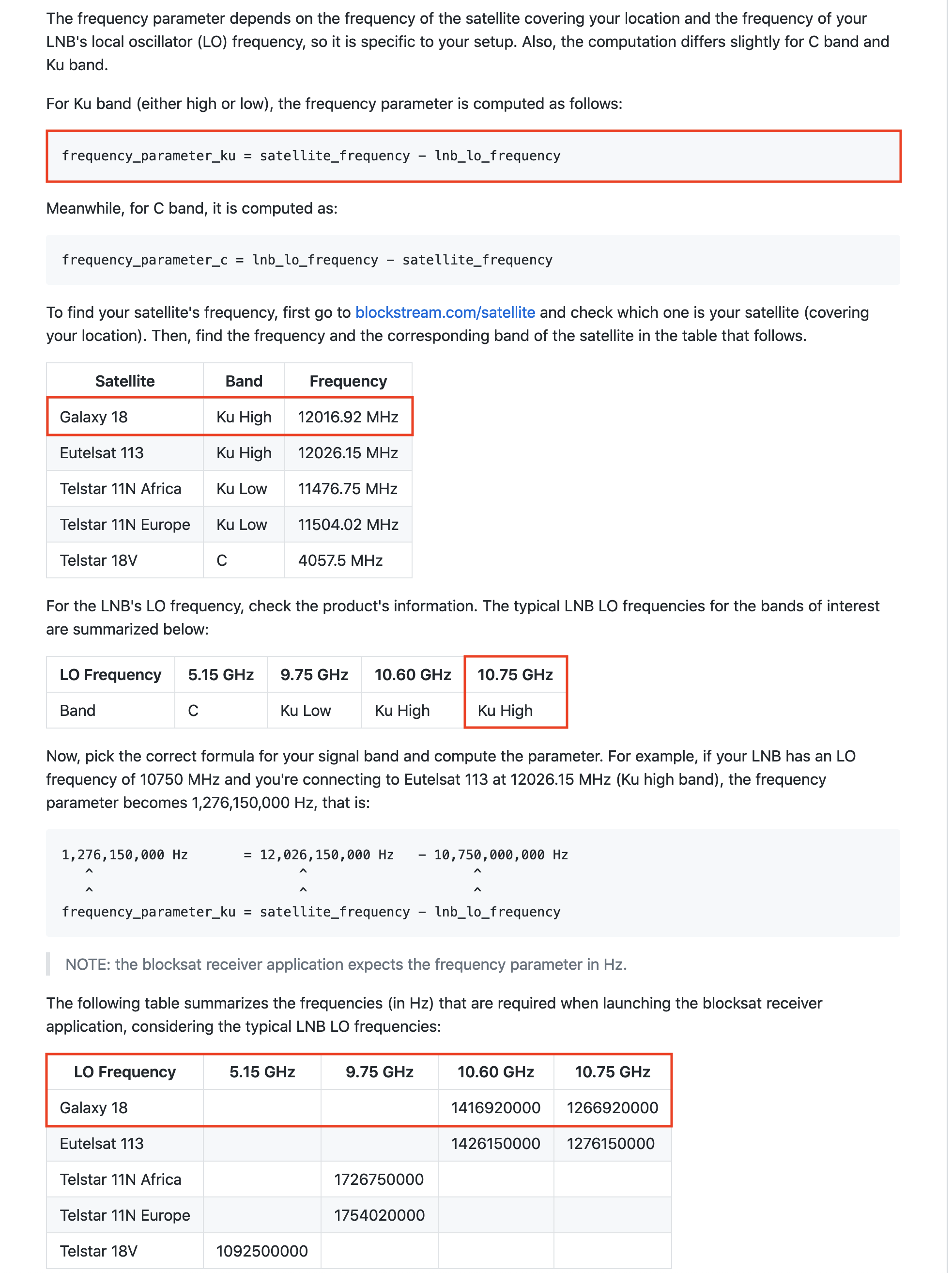This screenshot has width=952, height=1273.
Task: Open the blockstream.com/satellite link
Action: pos(445,312)
